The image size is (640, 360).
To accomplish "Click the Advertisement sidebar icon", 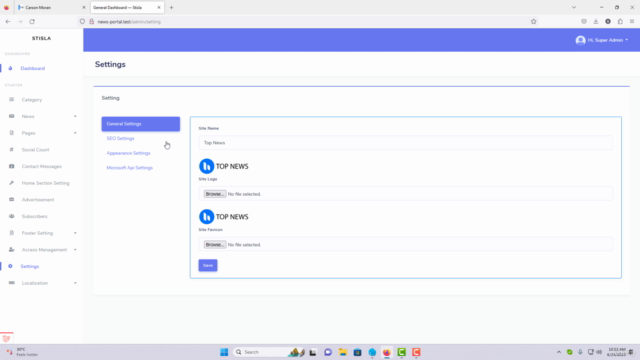I will pyautogui.click(x=11, y=200).
